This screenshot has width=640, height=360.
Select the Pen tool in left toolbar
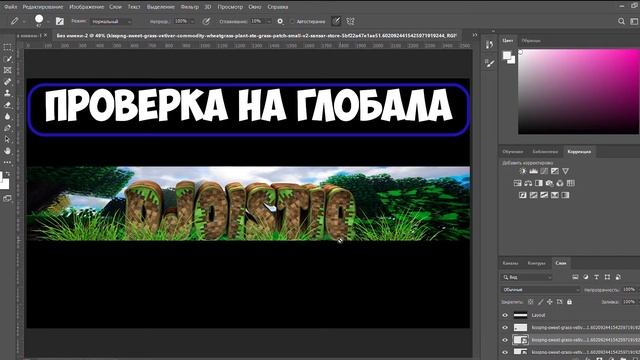(7, 128)
